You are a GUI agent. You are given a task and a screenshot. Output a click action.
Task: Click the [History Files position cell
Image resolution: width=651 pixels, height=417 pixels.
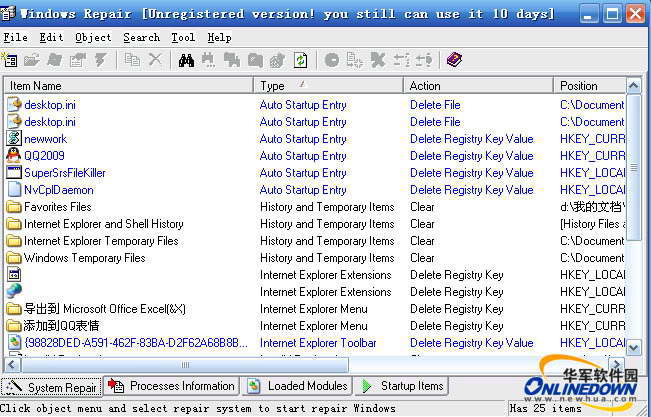click(x=592, y=224)
